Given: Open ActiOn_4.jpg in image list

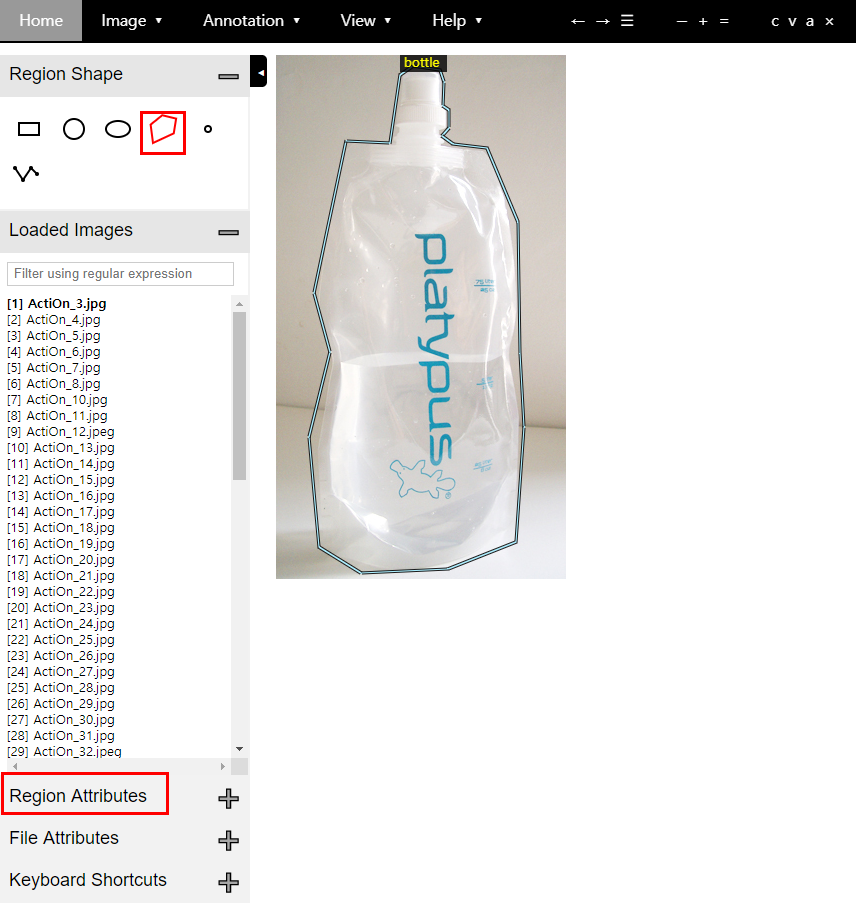Looking at the screenshot, I should coord(54,320).
